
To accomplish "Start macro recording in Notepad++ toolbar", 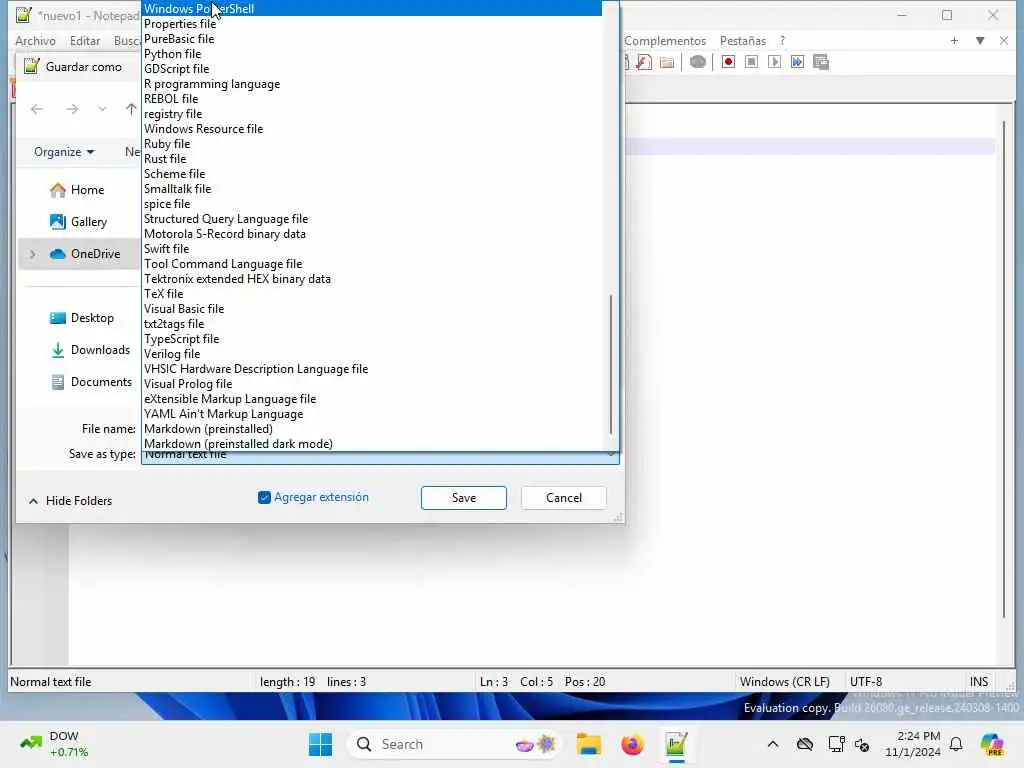I will coord(728,62).
